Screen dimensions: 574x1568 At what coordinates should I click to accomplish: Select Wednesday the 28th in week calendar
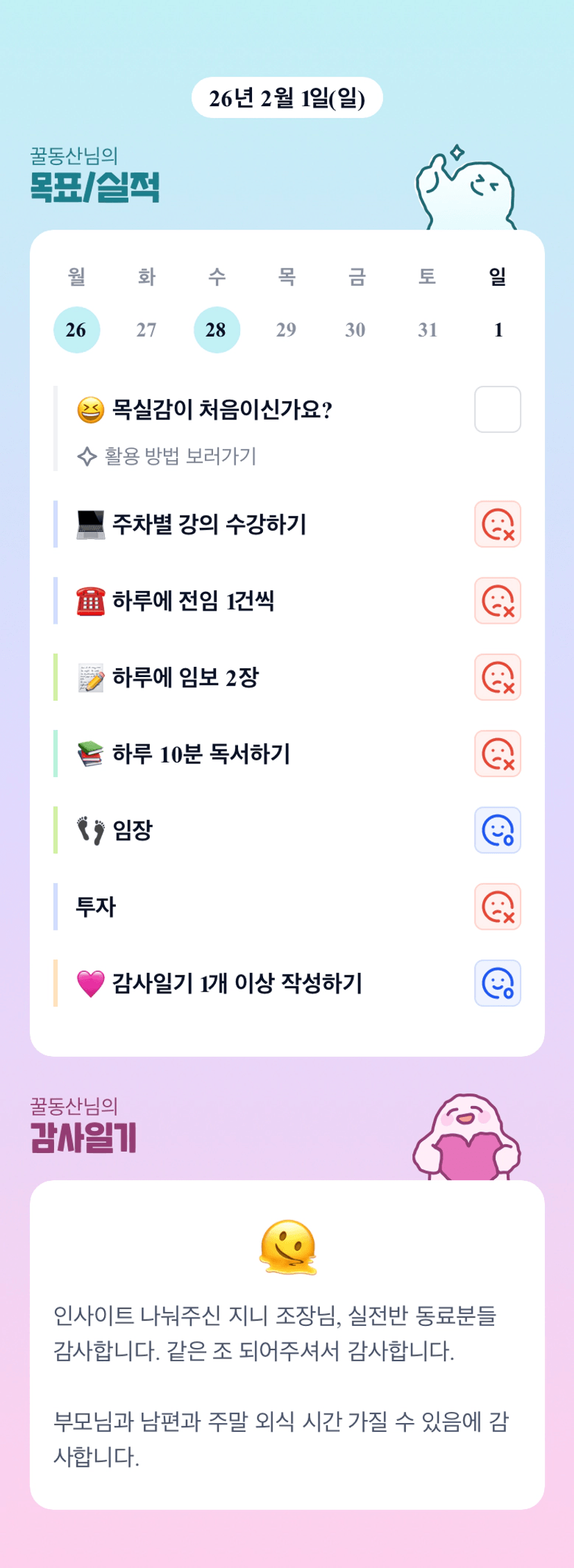tap(217, 330)
